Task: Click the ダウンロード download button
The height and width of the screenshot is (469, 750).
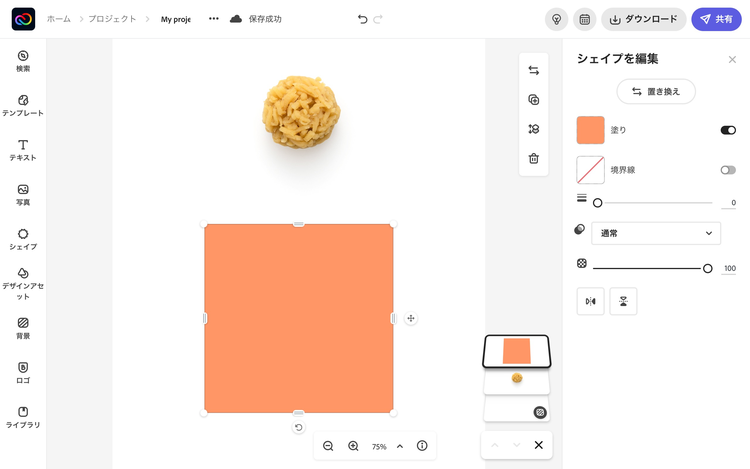Action: coord(644,19)
